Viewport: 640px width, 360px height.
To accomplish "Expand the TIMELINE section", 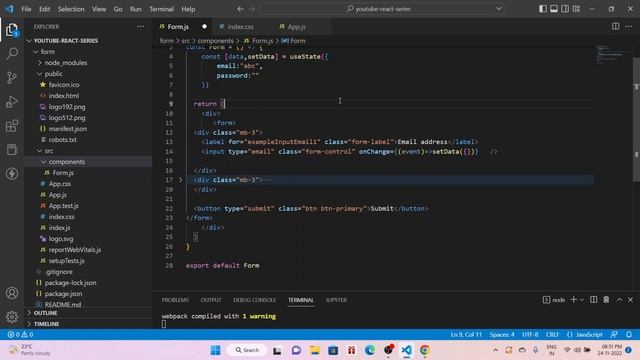I will click(x=46, y=324).
